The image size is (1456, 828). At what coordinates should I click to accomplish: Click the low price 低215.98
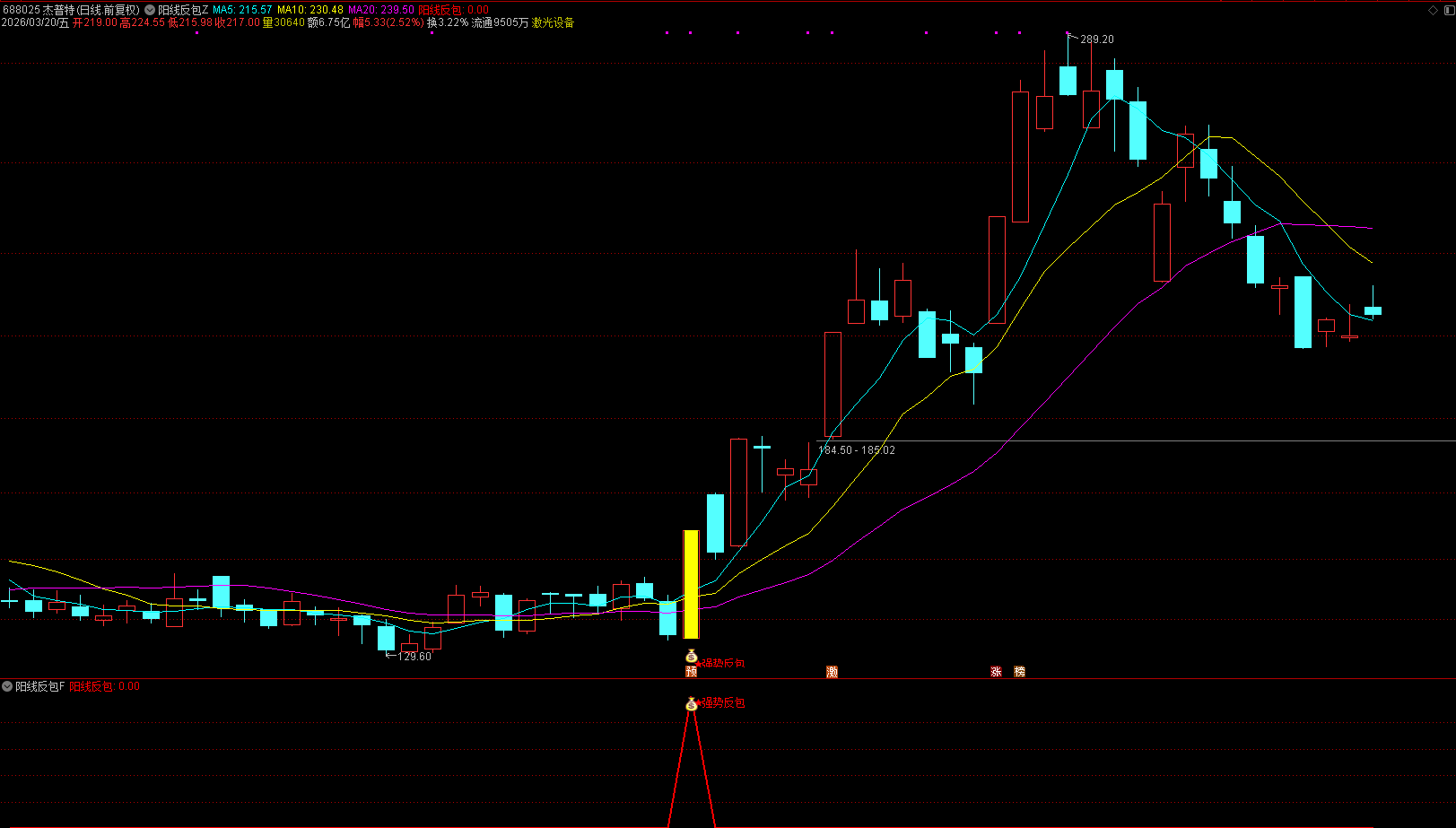coord(190,22)
